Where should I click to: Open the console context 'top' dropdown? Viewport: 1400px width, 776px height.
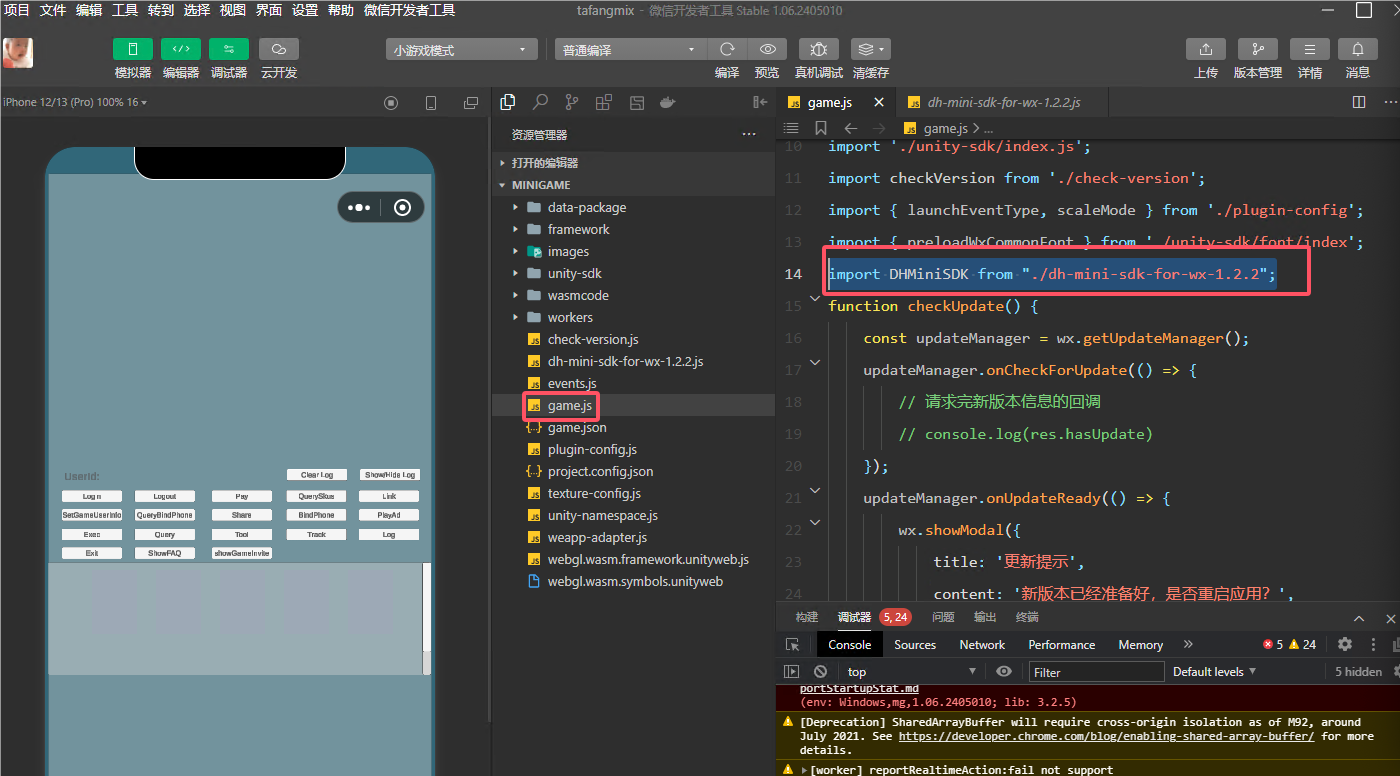click(910, 672)
